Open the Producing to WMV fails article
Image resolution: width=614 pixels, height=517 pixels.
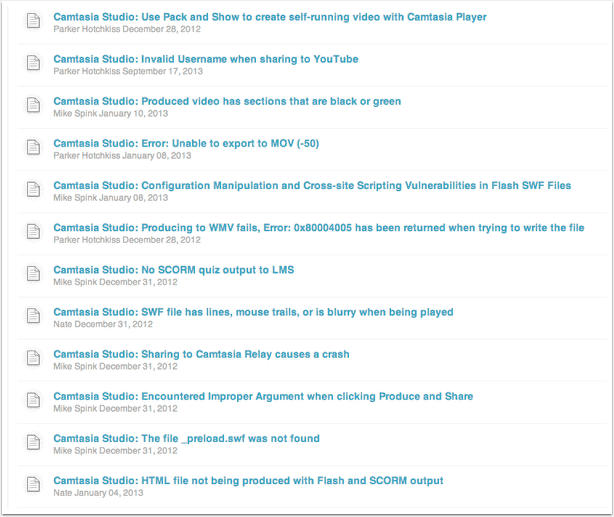319,228
